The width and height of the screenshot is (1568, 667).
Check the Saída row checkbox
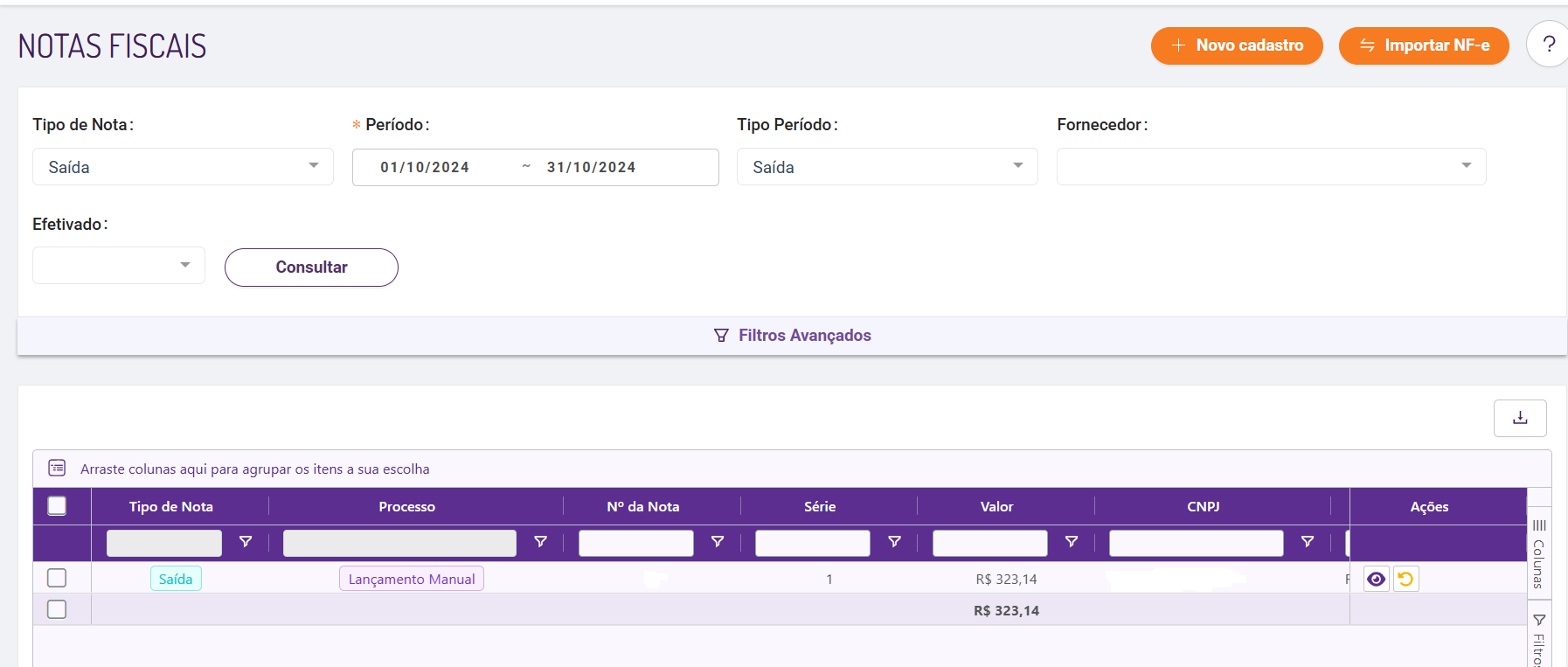coord(57,578)
